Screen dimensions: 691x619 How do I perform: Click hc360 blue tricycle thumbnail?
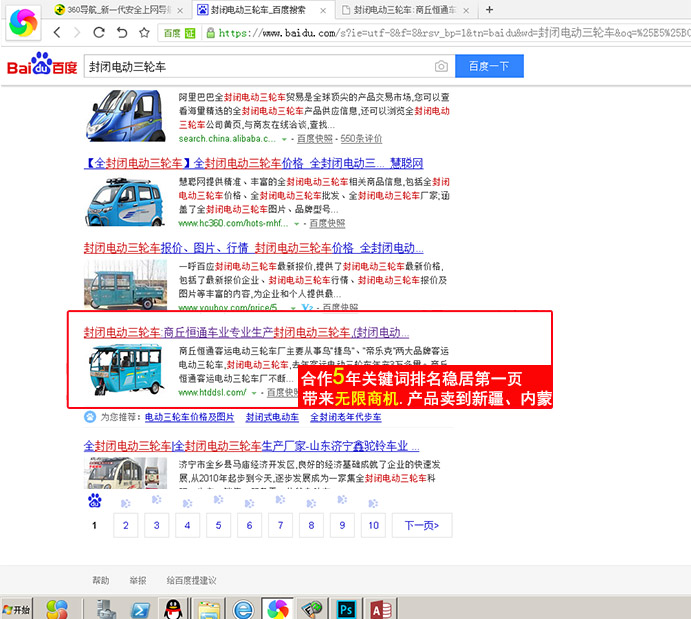tap(125, 201)
